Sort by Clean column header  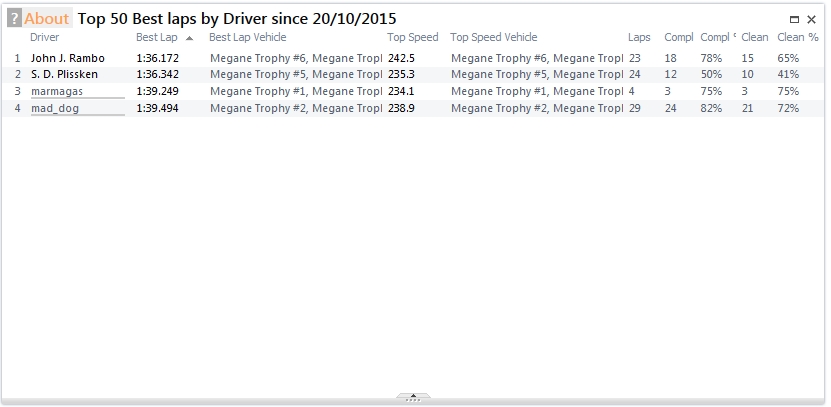tap(755, 37)
